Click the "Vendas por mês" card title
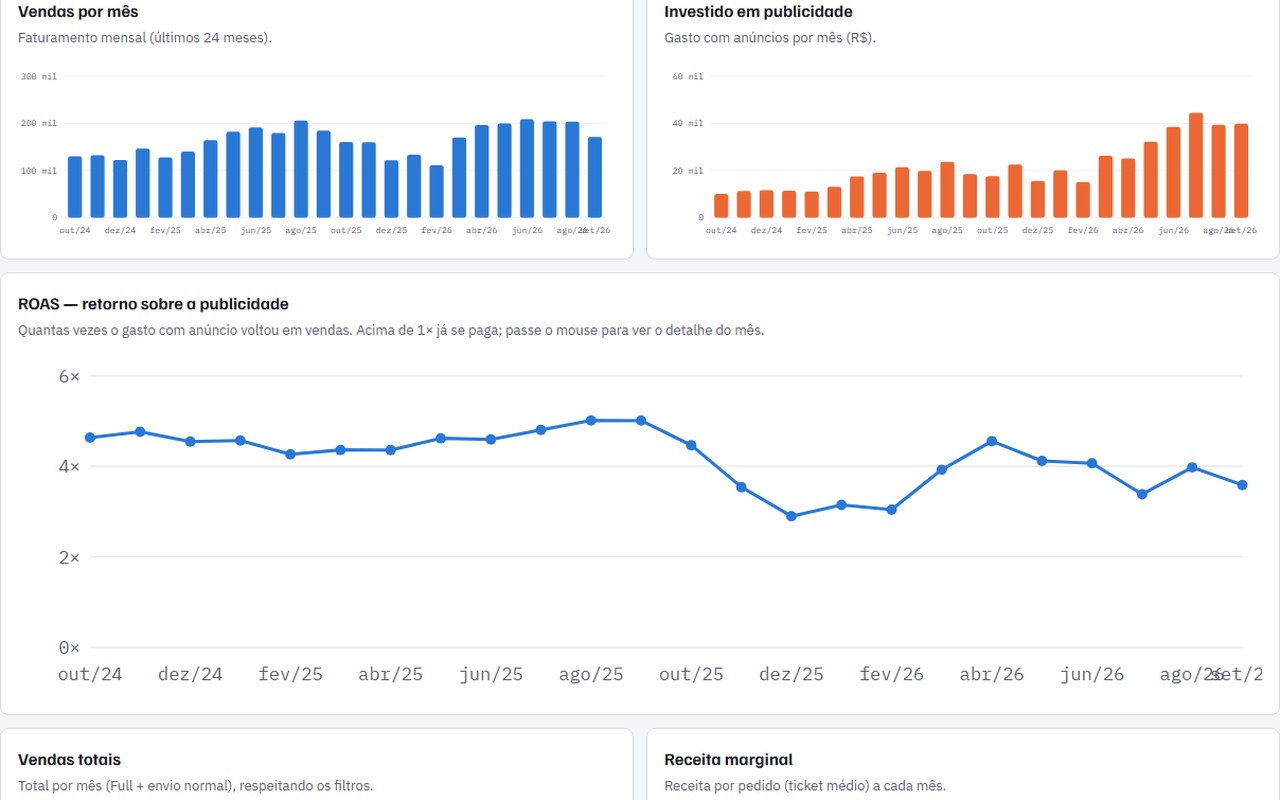 [x=78, y=12]
